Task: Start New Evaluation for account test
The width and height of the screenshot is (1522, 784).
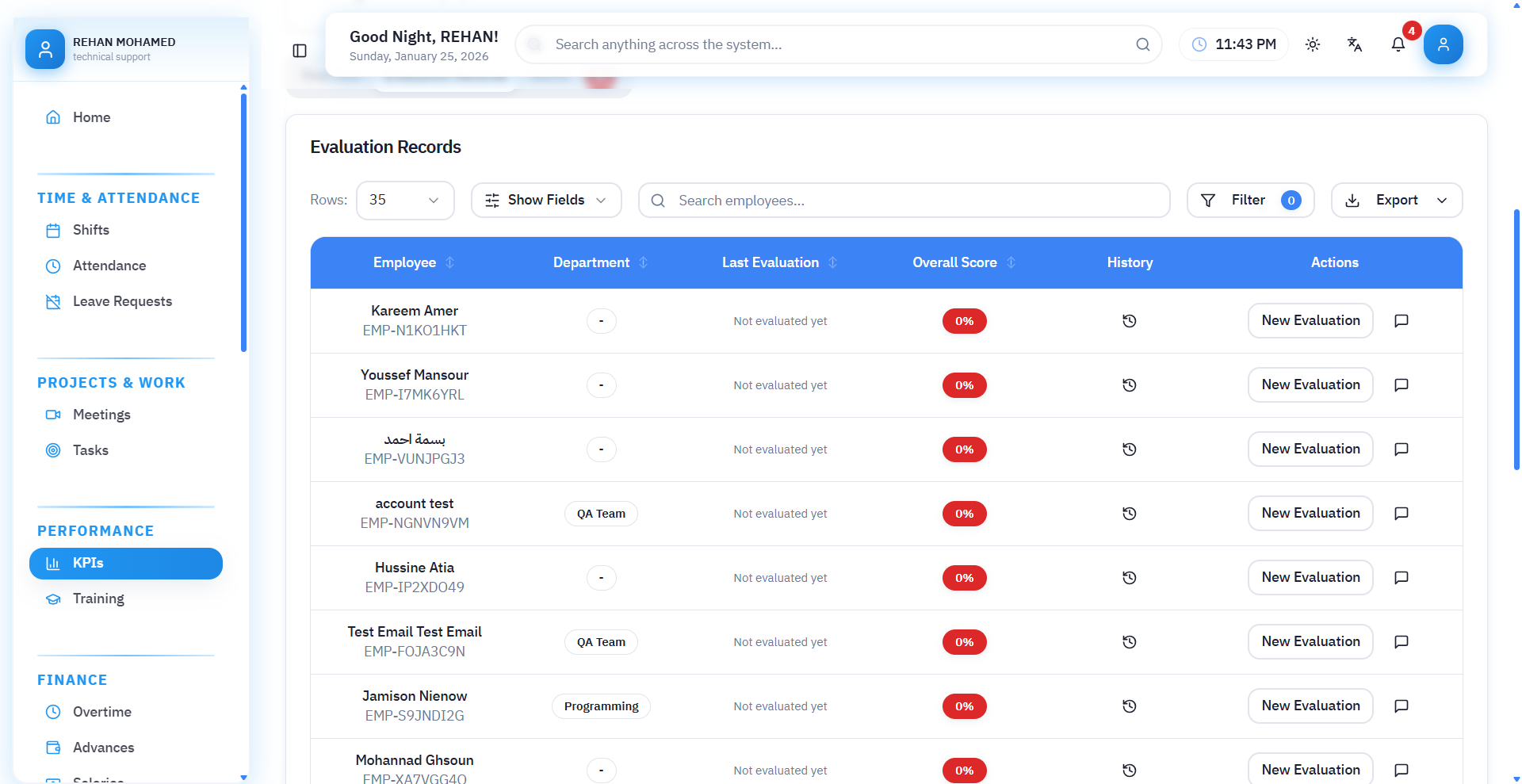Action: click(1310, 514)
